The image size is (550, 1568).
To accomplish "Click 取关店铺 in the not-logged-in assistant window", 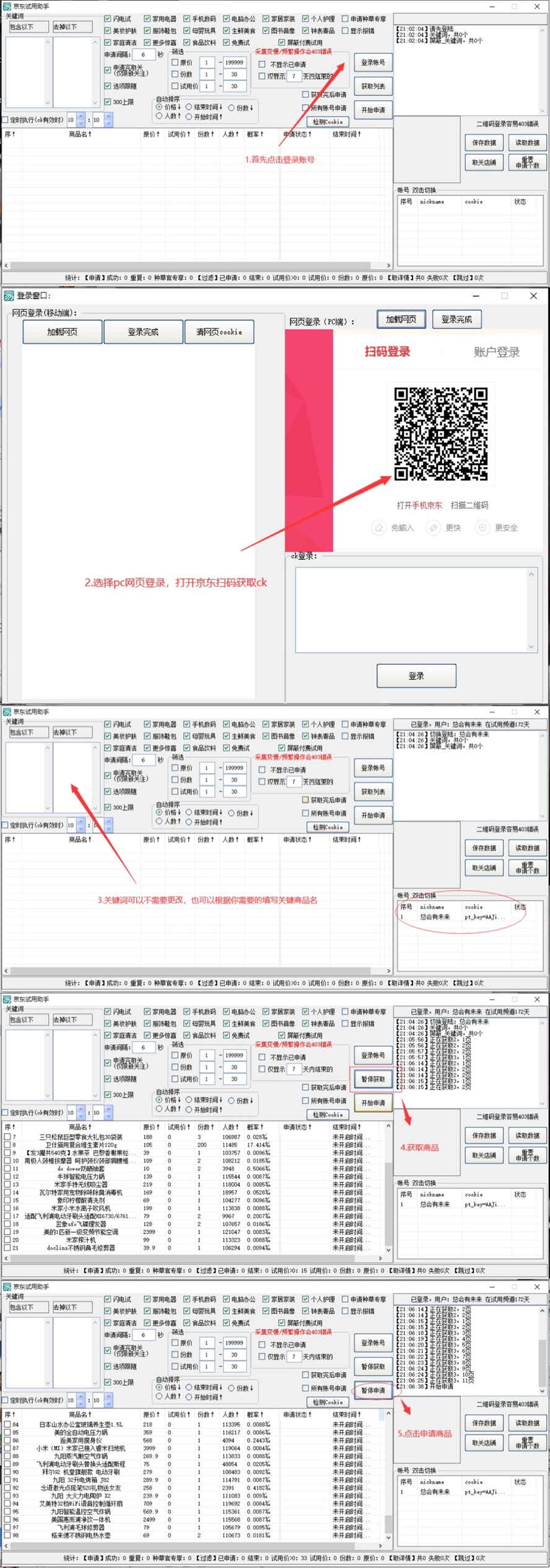I will click(484, 162).
